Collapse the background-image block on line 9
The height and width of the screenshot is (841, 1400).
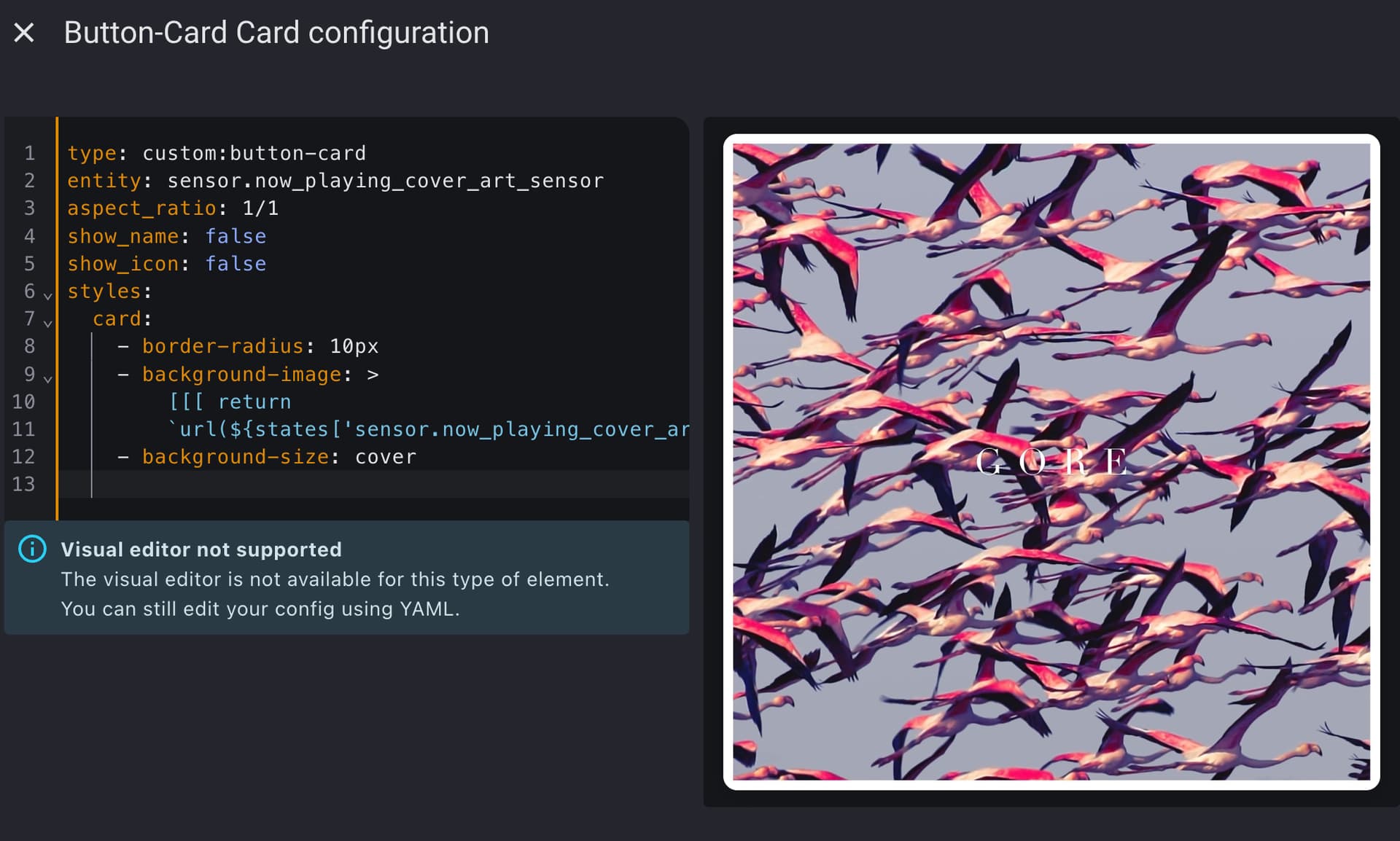tap(48, 379)
